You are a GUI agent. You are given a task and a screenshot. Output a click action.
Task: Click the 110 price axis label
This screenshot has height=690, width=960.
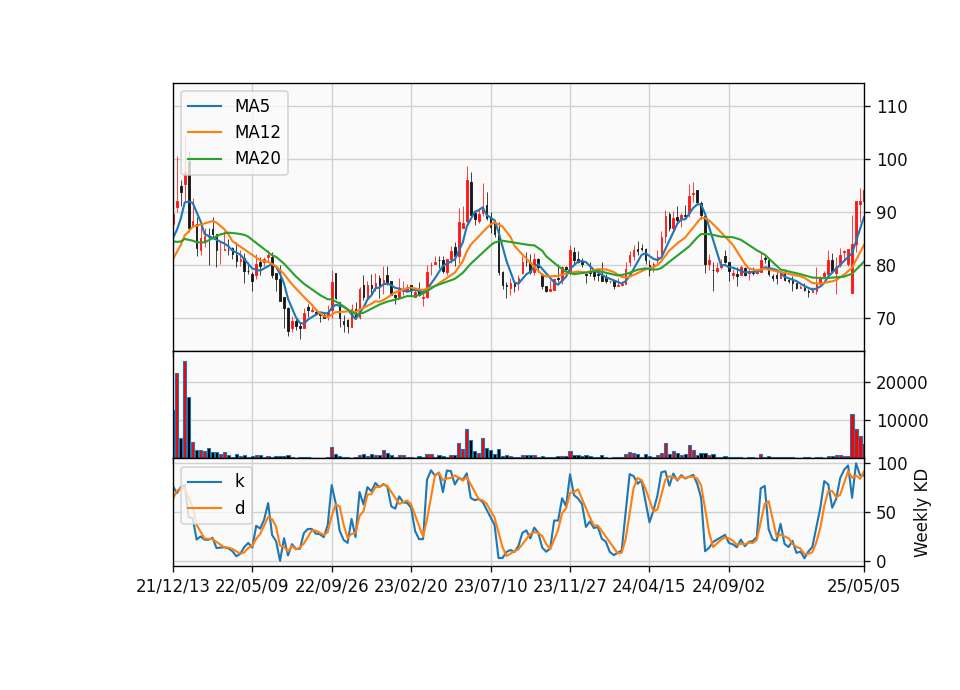pyautogui.click(x=892, y=107)
